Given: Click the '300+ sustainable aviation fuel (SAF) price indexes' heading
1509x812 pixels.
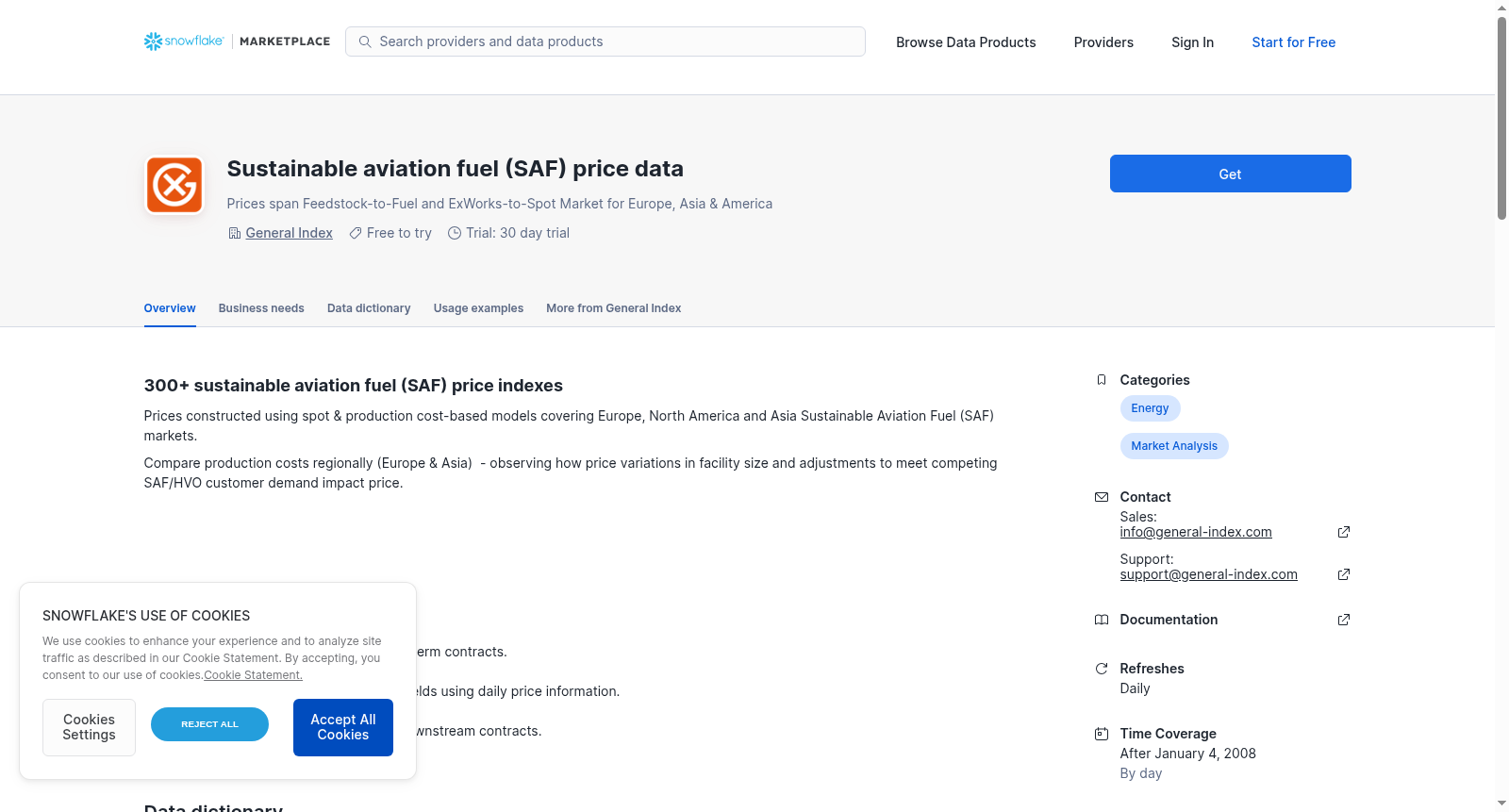Looking at the screenshot, I should click(x=354, y=386).
